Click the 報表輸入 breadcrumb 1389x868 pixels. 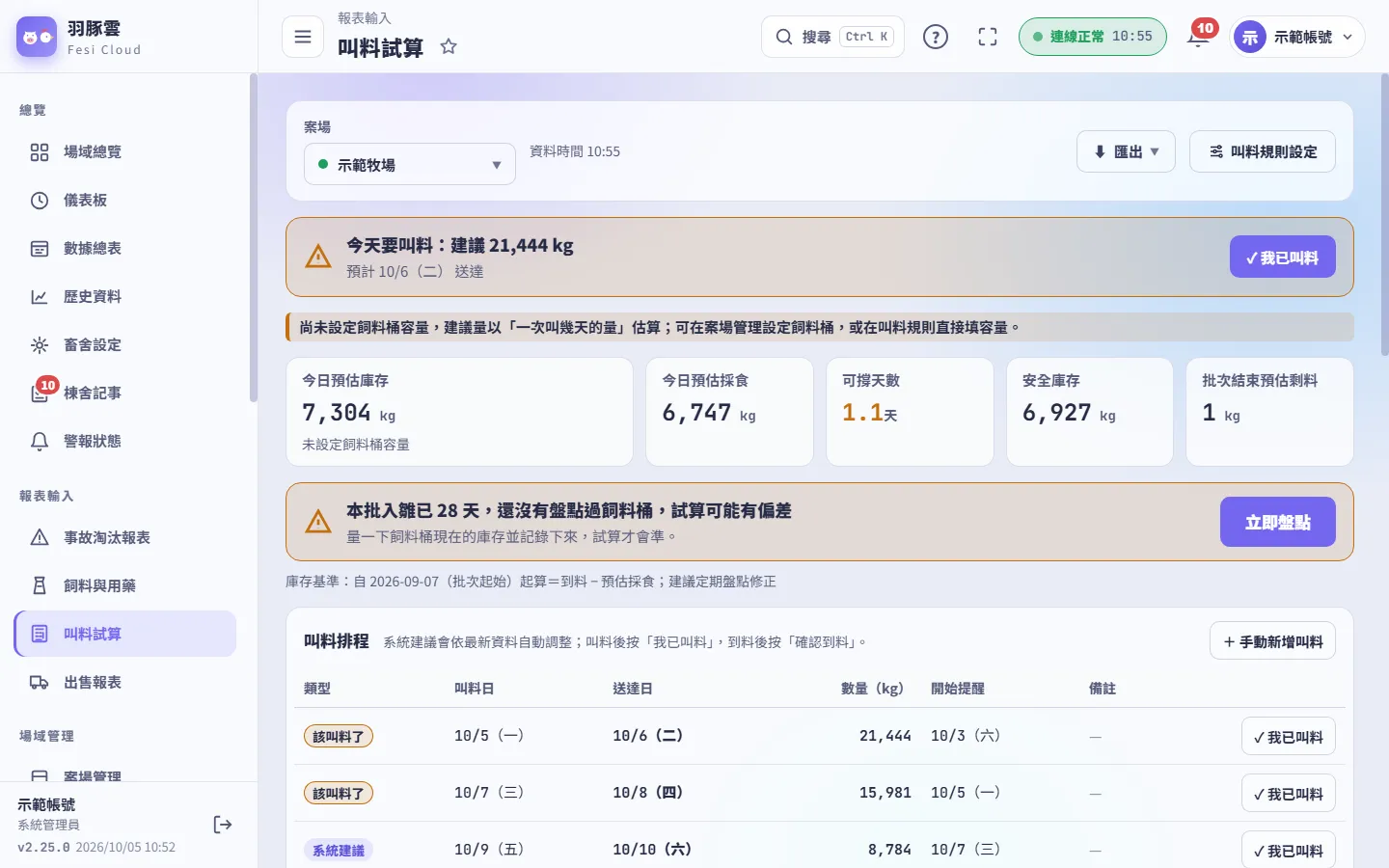point(364,18)
